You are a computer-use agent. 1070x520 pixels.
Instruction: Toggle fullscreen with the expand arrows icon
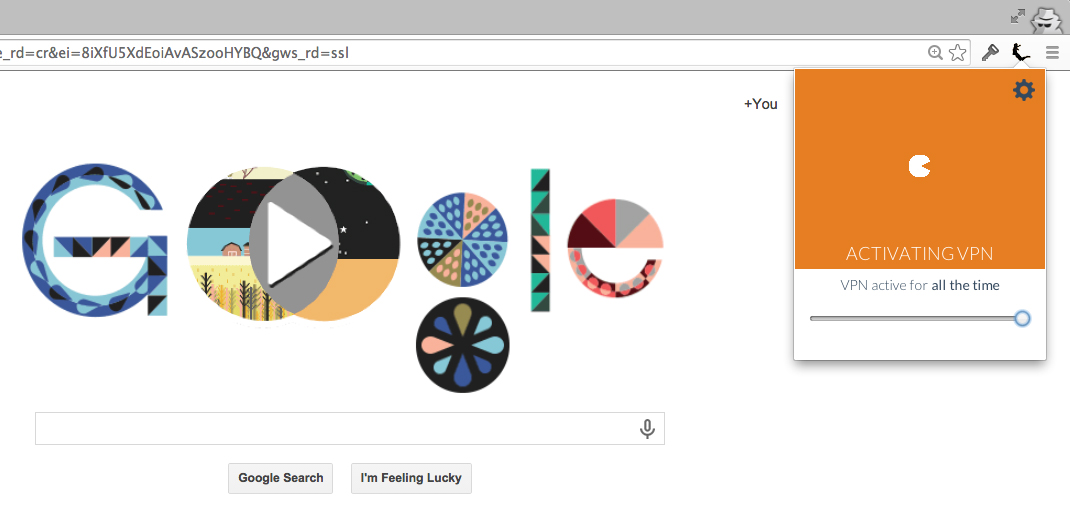pyautogui.click(x=1017, y=16)
